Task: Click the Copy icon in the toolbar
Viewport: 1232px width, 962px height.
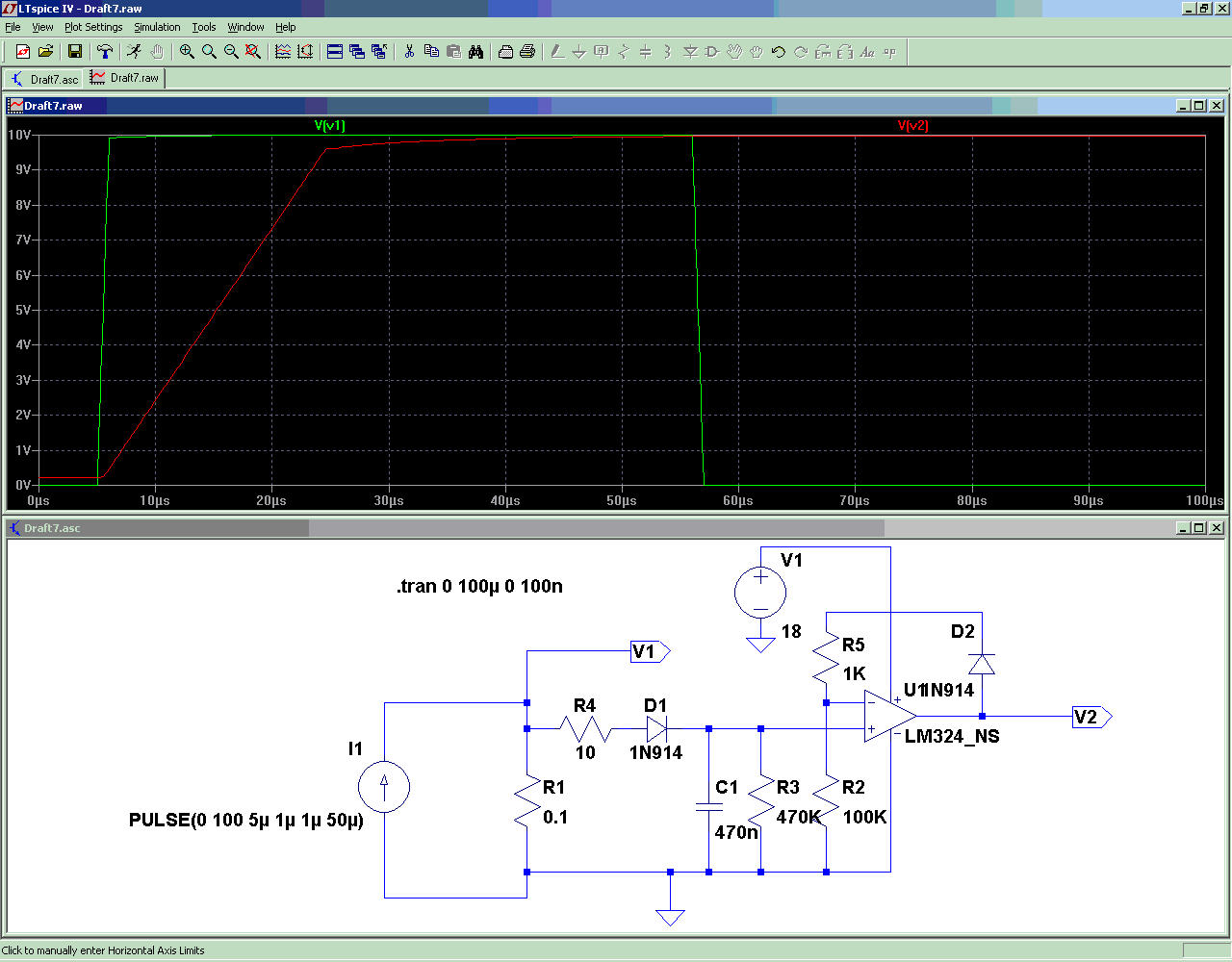Action: (x=431, y=52)
